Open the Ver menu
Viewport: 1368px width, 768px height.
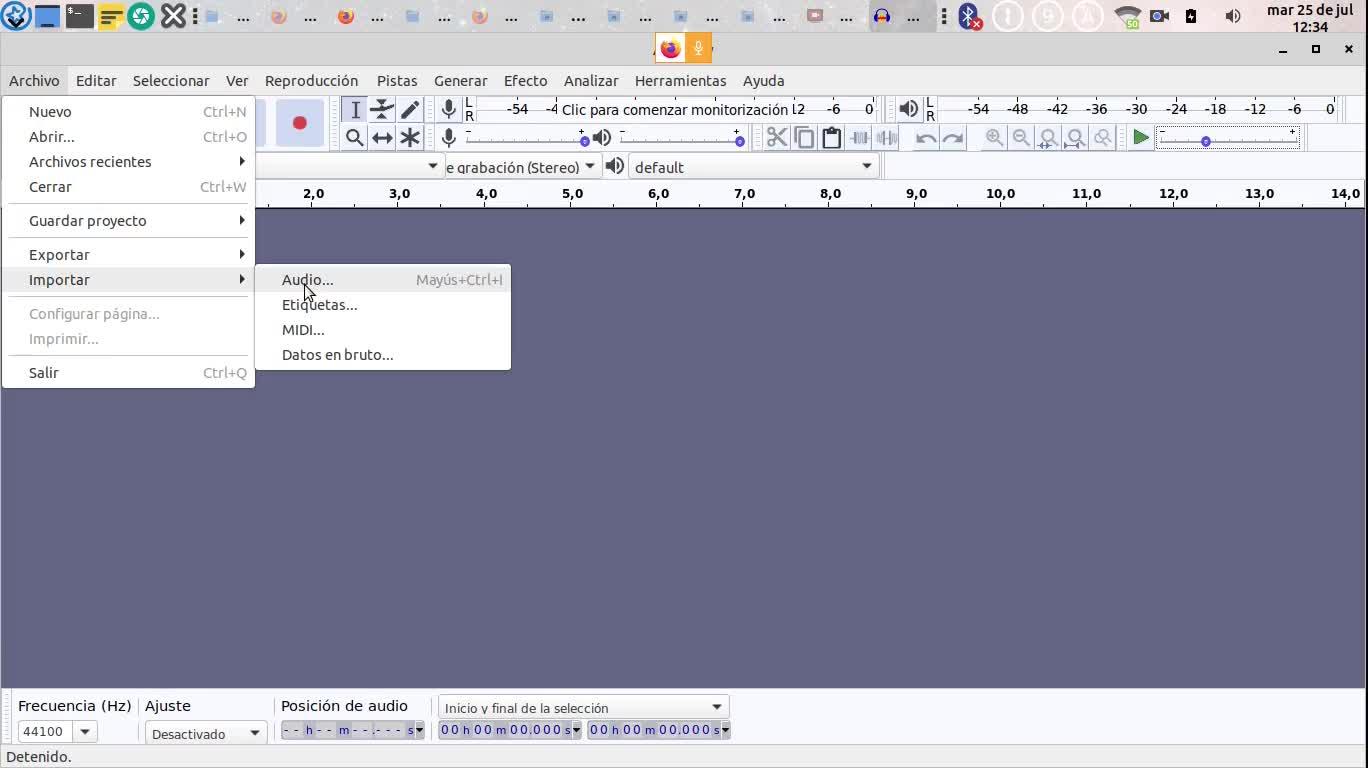[x=237, y=81]
